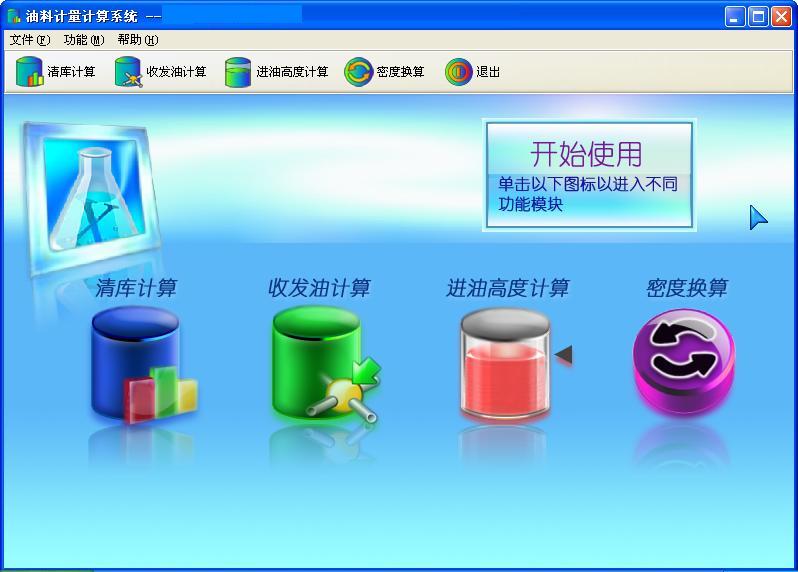Viewport: 798px width, 572px height.
Task: Open the large blue 清库计算 cylinder icon
Action: click(x=144, y=365)
